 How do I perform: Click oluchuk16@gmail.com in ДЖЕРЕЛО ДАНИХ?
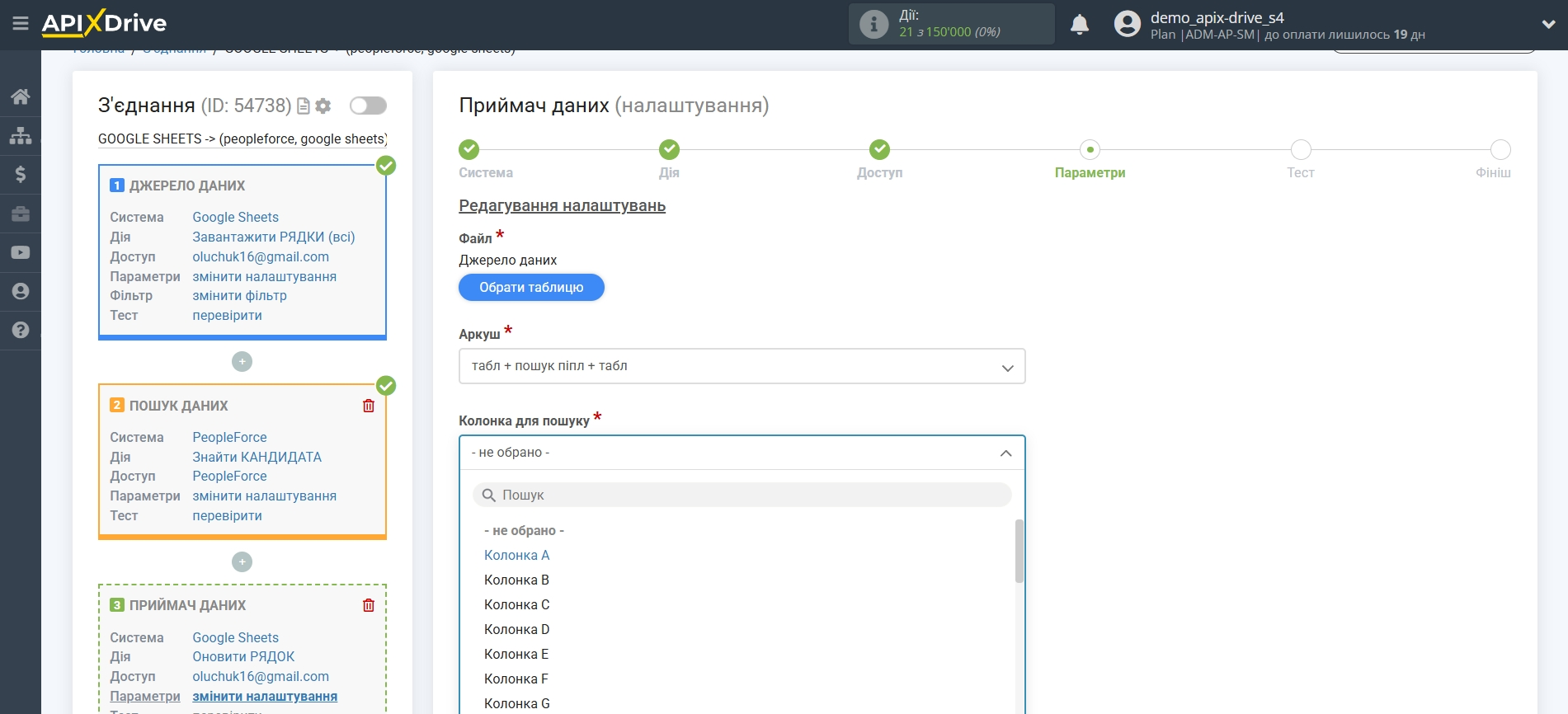tap(261, 256)
